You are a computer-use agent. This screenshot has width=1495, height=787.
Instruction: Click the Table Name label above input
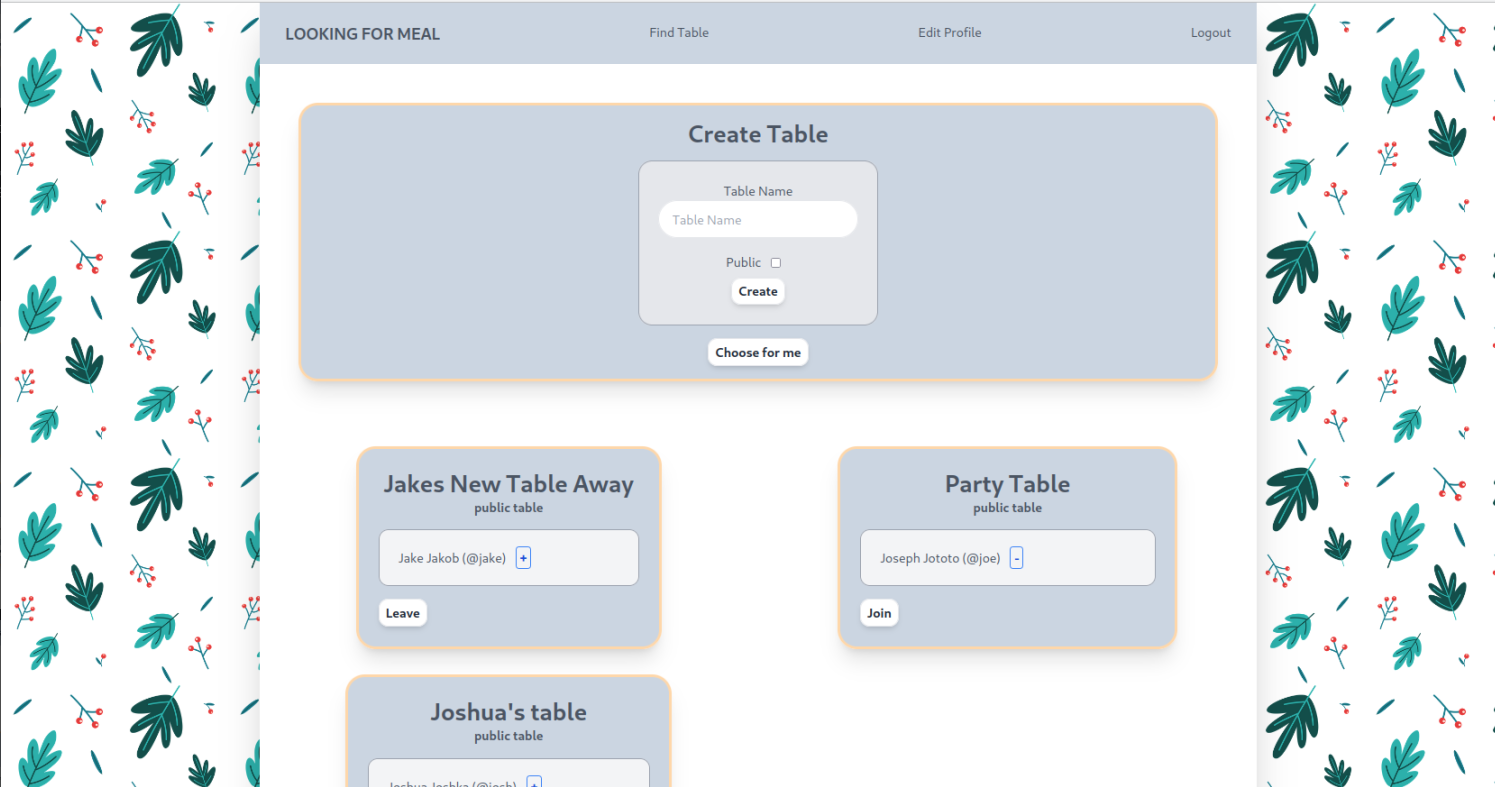click(758, 191)
